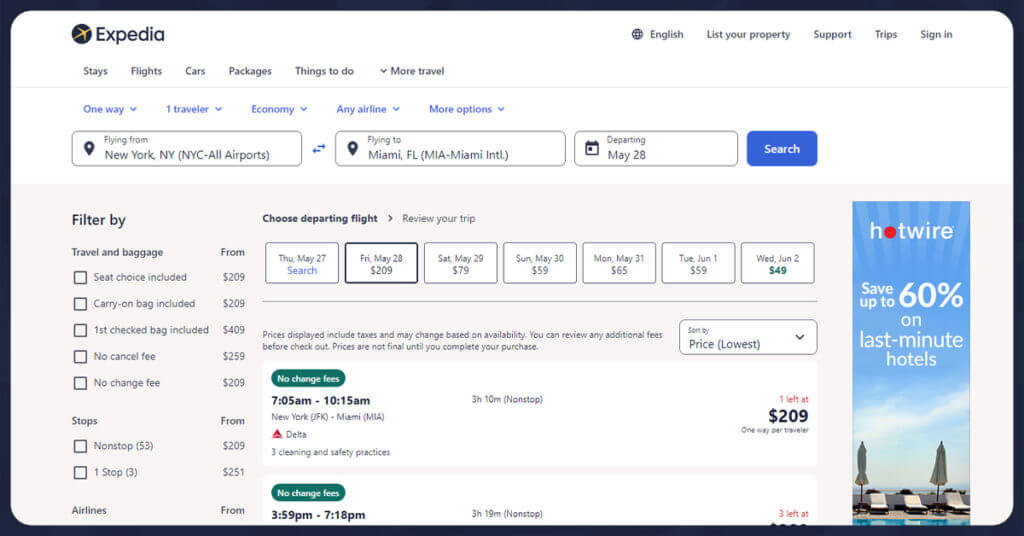Click the Flying from New York field

pos(187,149)
